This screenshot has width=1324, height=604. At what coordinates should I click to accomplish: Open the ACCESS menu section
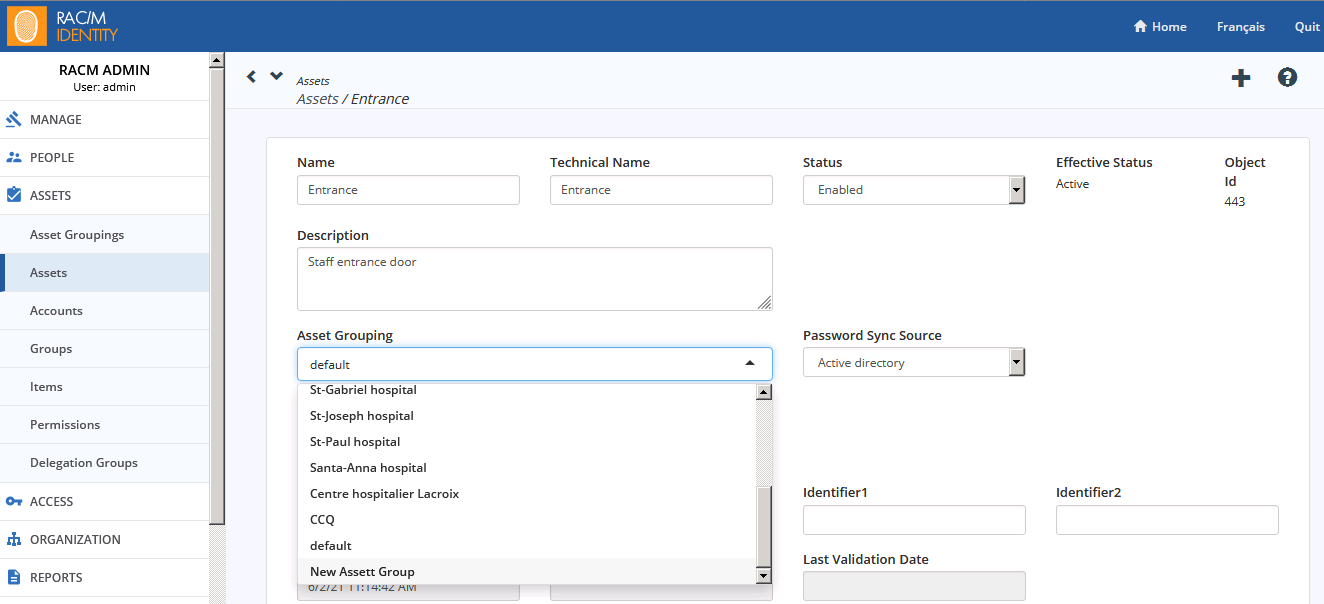tap(105, 501)
